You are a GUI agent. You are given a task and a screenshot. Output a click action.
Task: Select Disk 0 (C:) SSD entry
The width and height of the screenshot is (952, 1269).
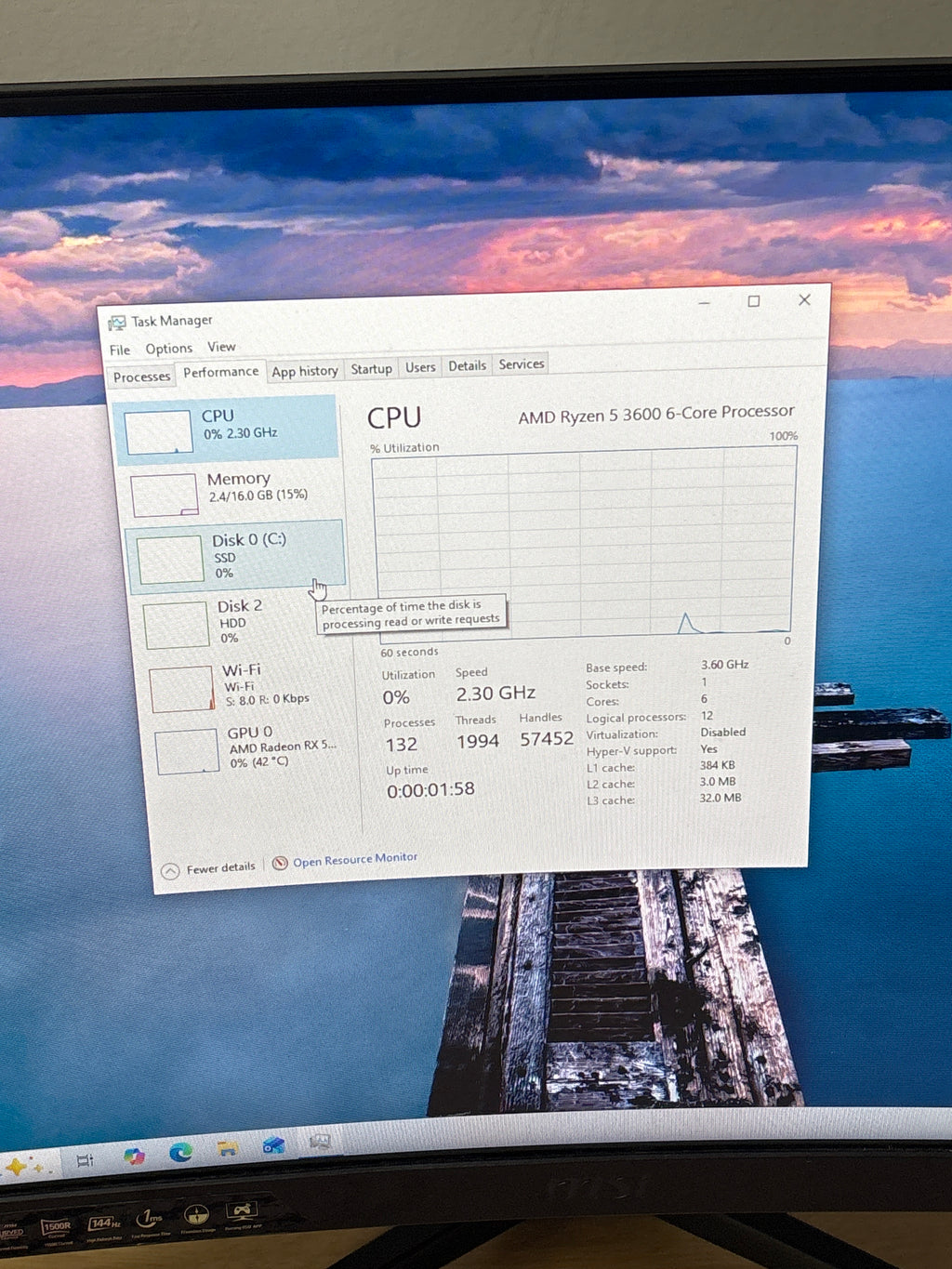point(235,556)
